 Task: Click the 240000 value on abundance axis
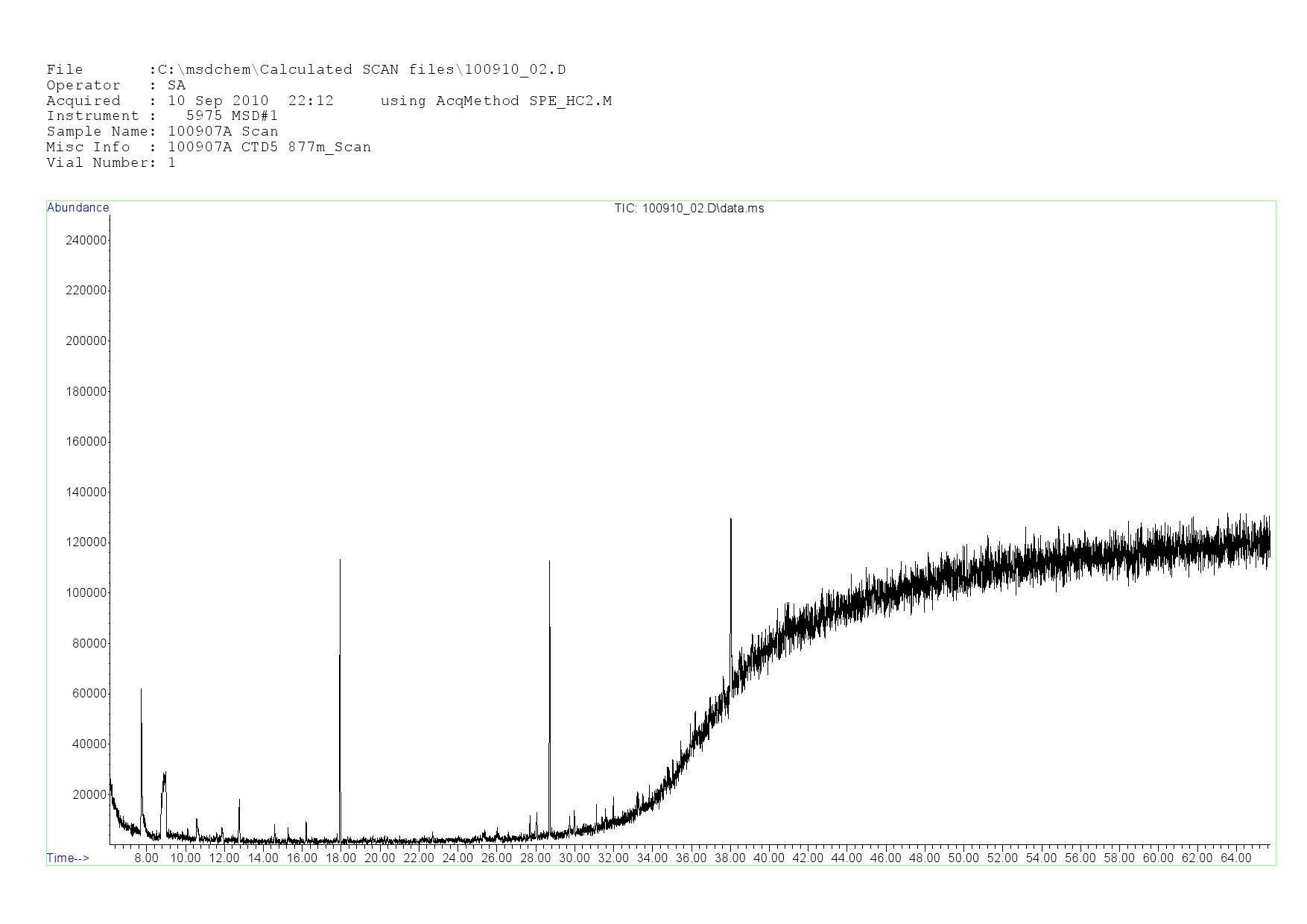[x=86, y=240]
